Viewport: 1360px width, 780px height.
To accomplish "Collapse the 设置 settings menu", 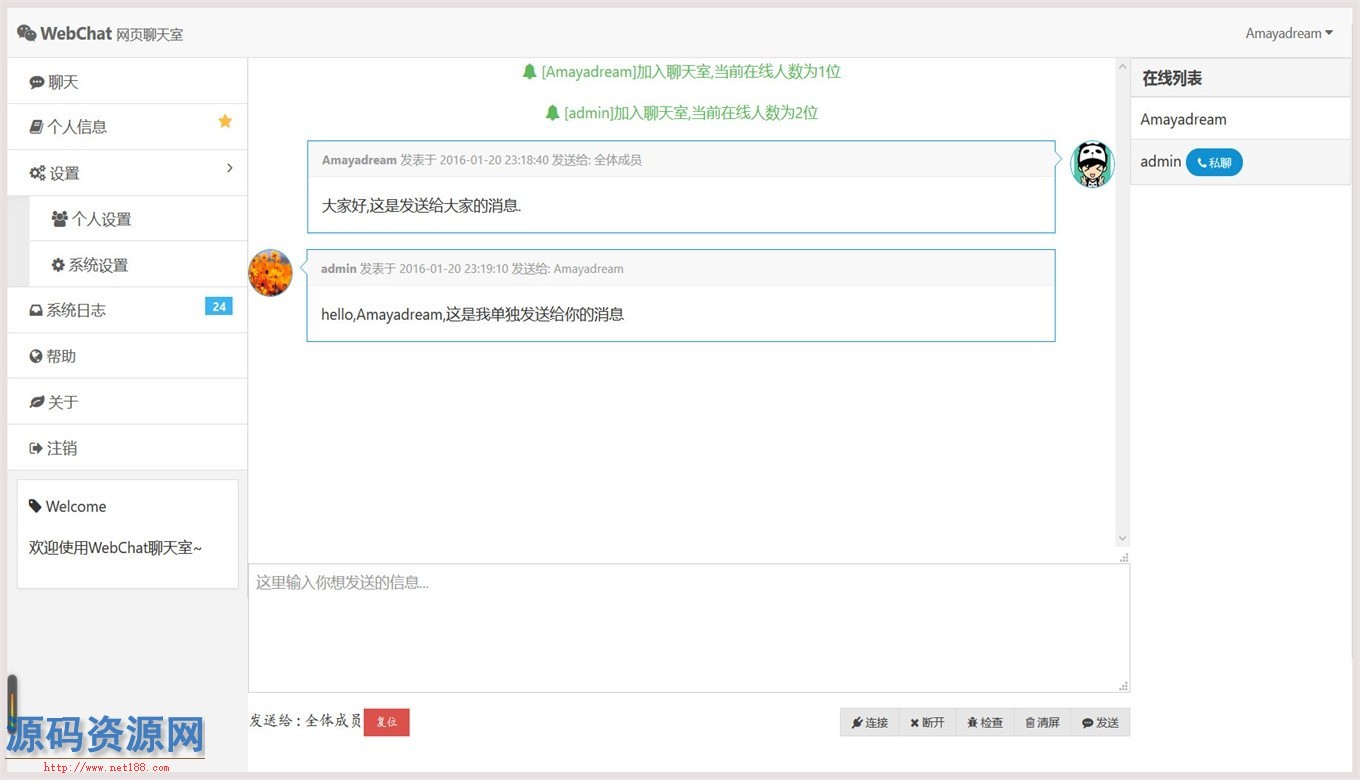I will [127, 173].
